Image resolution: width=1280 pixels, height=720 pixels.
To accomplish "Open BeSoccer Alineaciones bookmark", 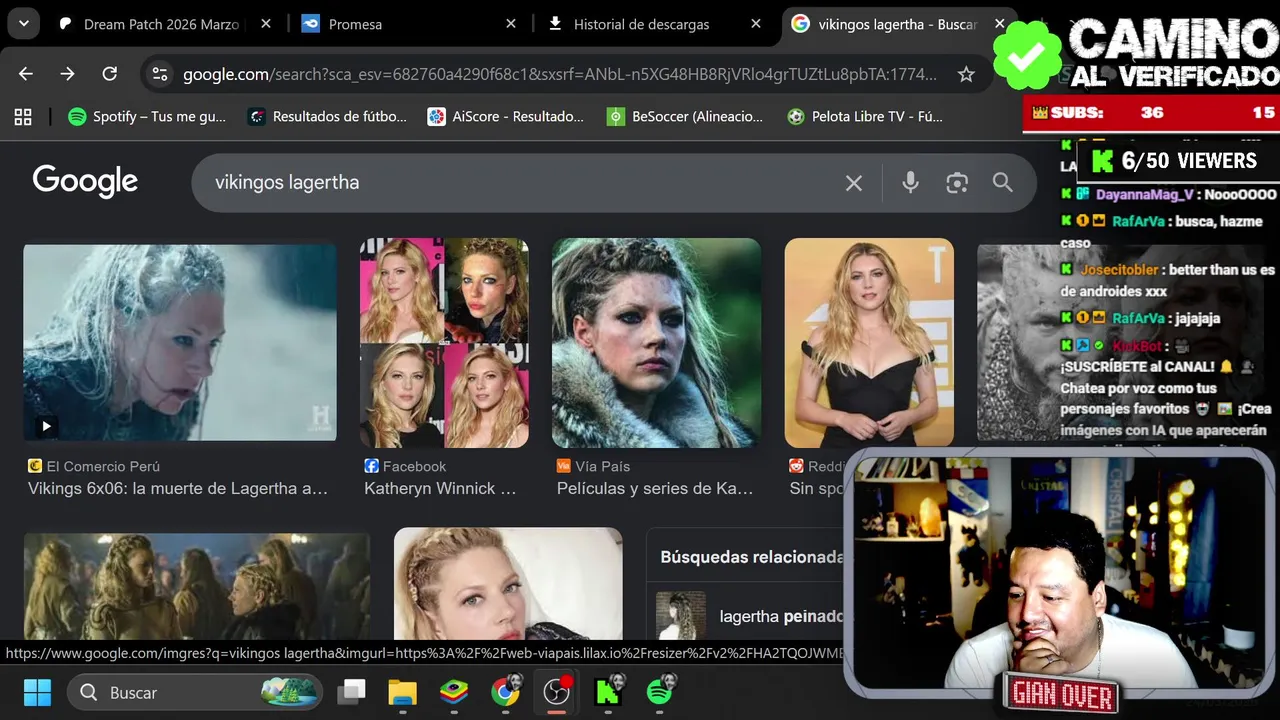I will coord(685,117).
